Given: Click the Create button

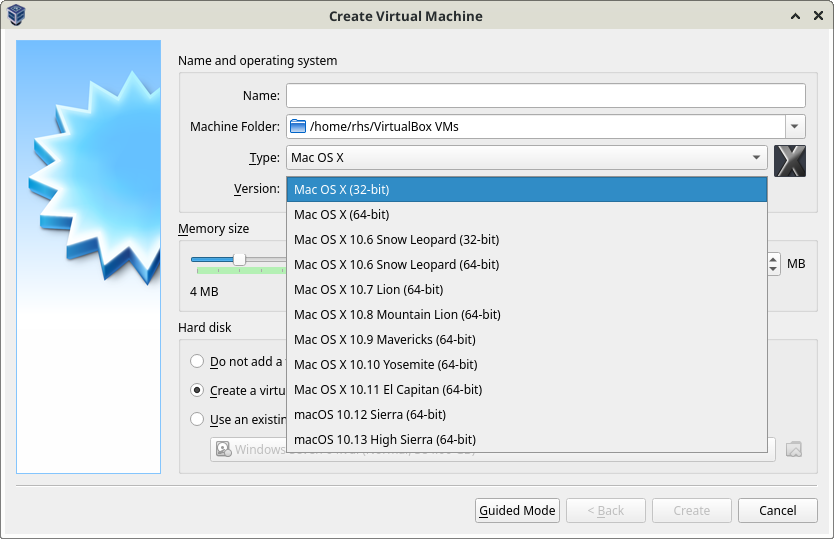Looking at the screenshot, I should point(691,511).
